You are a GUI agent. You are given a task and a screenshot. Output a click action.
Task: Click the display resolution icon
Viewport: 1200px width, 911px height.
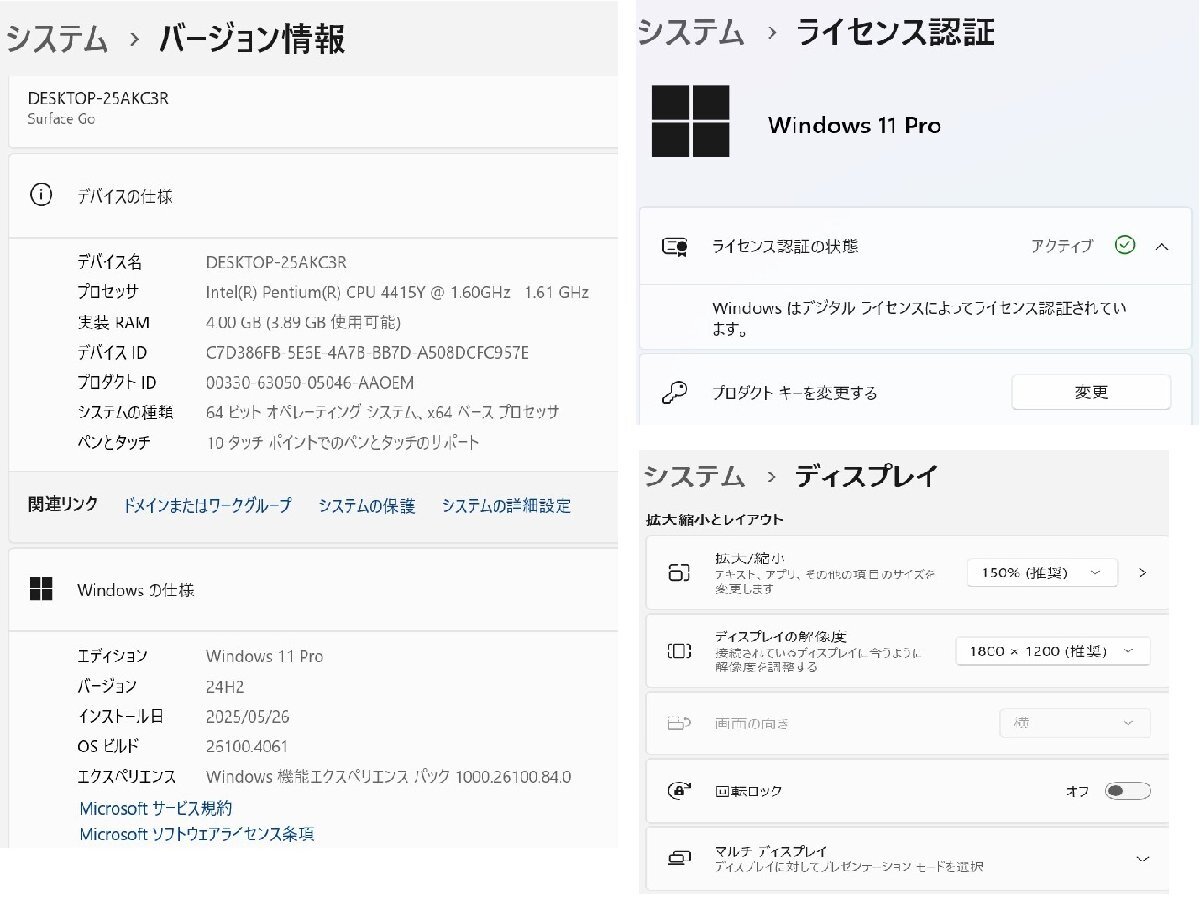(x=680, y=650)
